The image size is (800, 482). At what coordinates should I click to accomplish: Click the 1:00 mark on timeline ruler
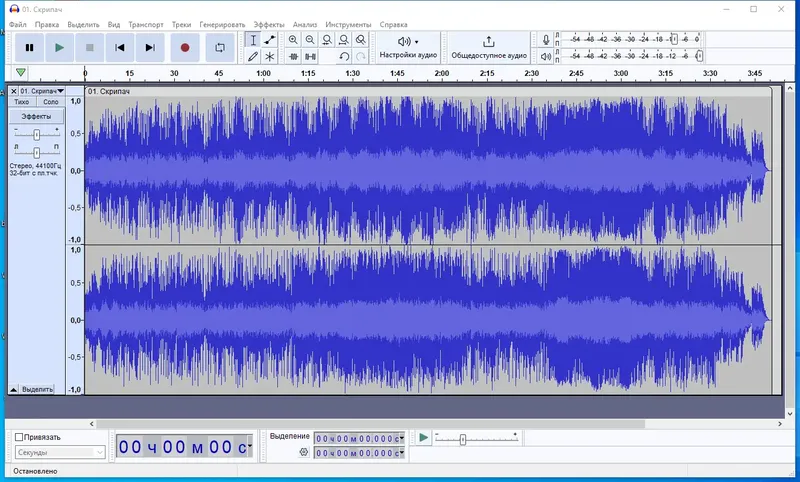(x=263, y=73)
